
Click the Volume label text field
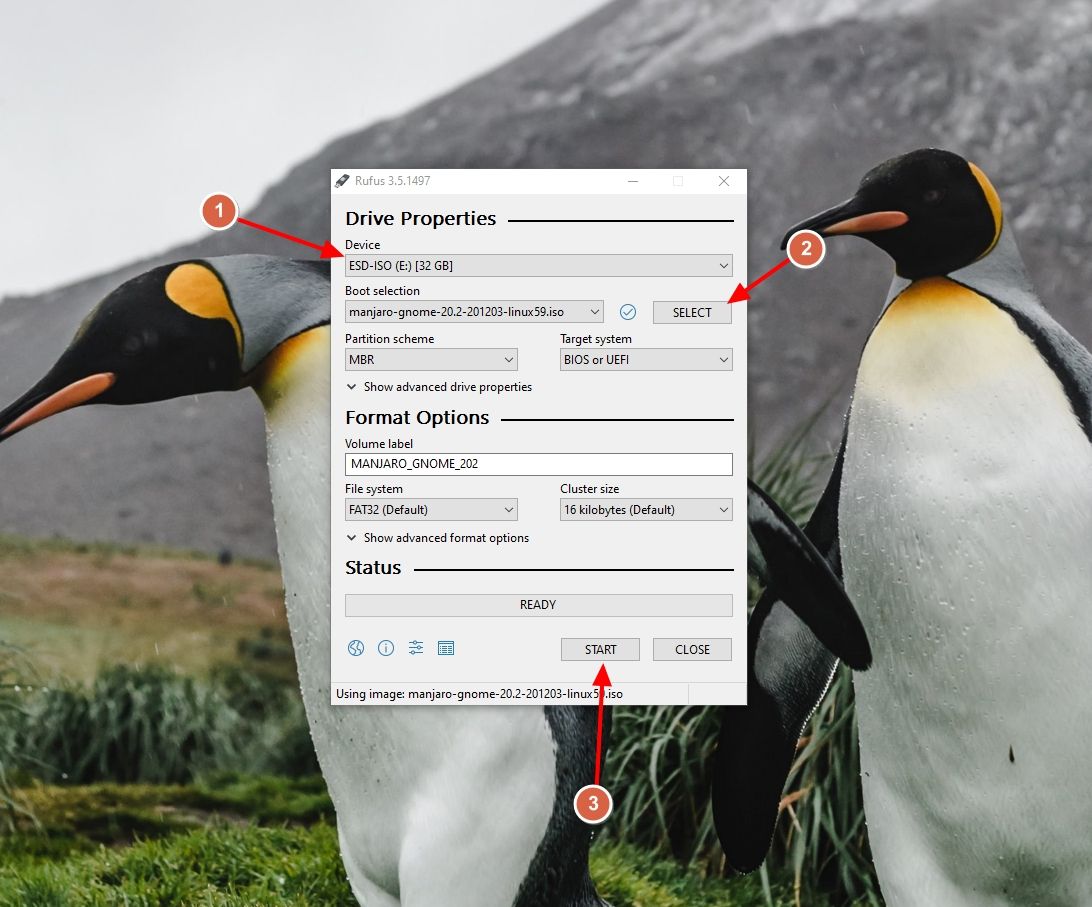pyautogui.click(x=538, y=464)
